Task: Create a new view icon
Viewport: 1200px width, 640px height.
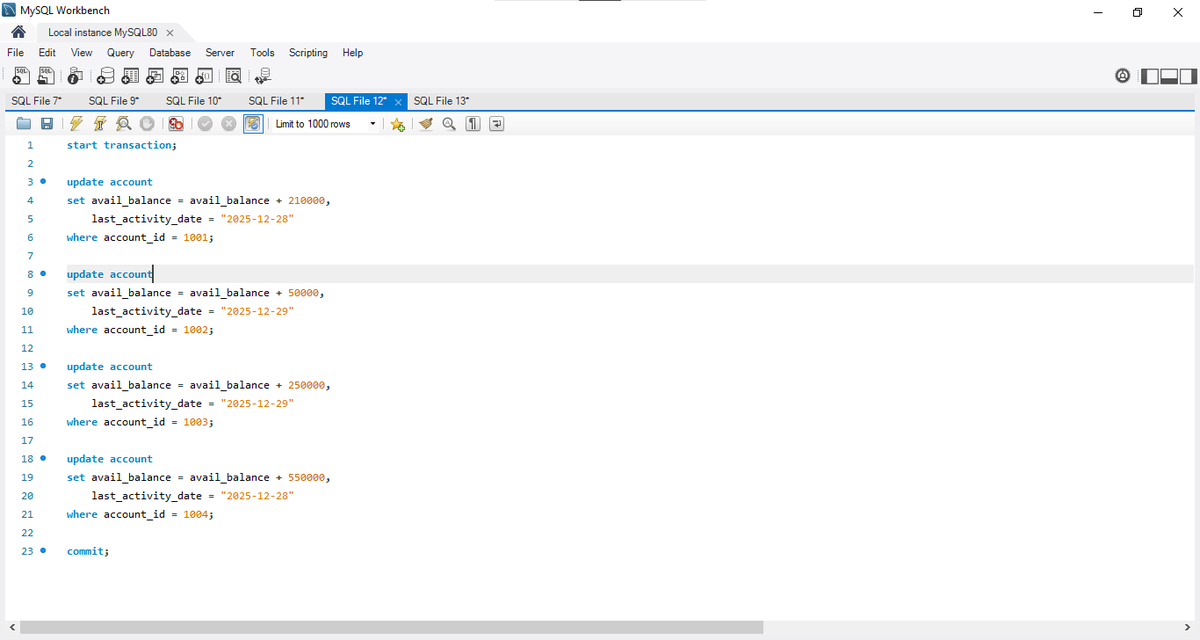Action: tap(156, 75)
